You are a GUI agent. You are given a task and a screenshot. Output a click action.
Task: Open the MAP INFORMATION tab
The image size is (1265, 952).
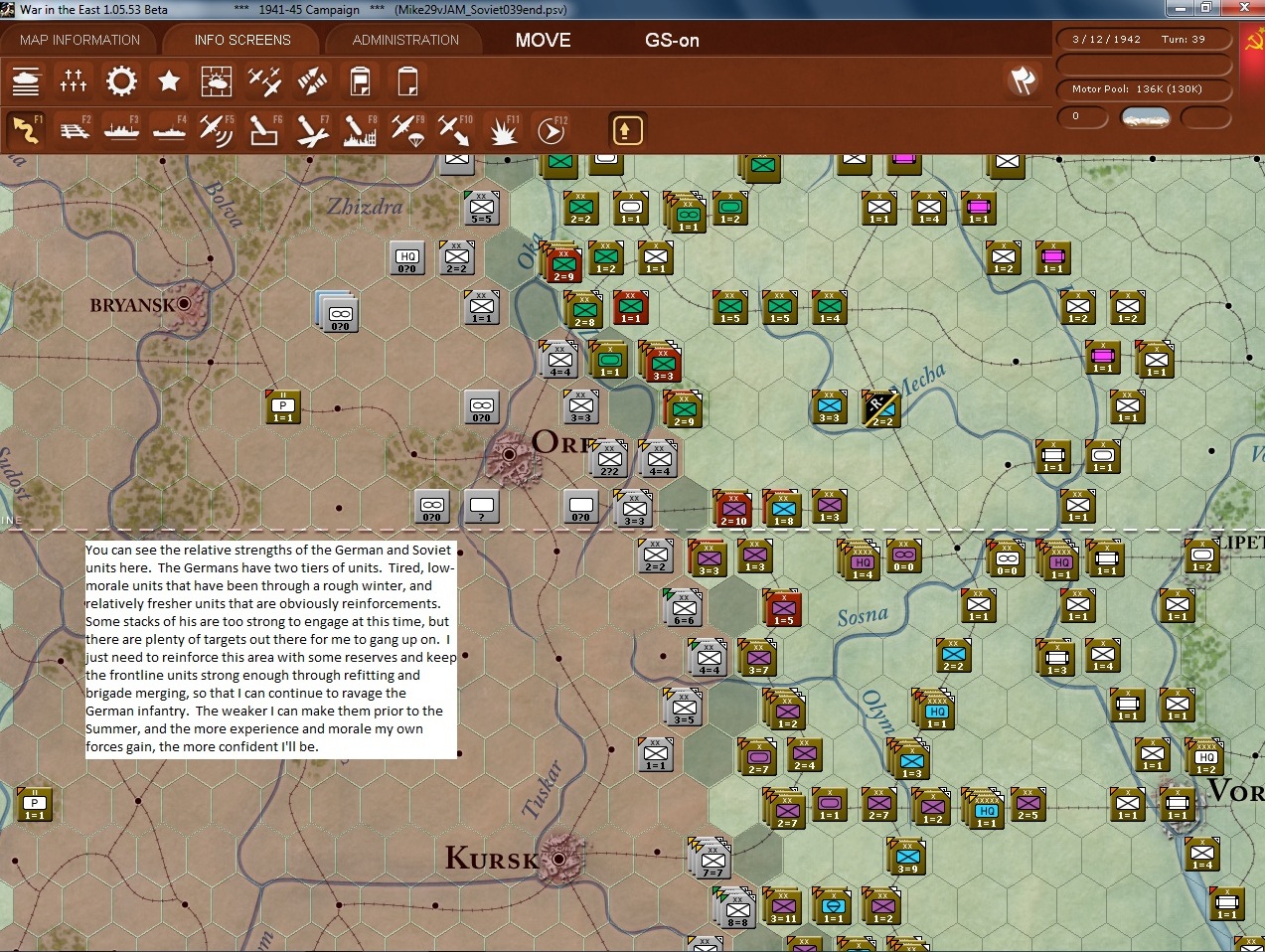coord(79,40)
